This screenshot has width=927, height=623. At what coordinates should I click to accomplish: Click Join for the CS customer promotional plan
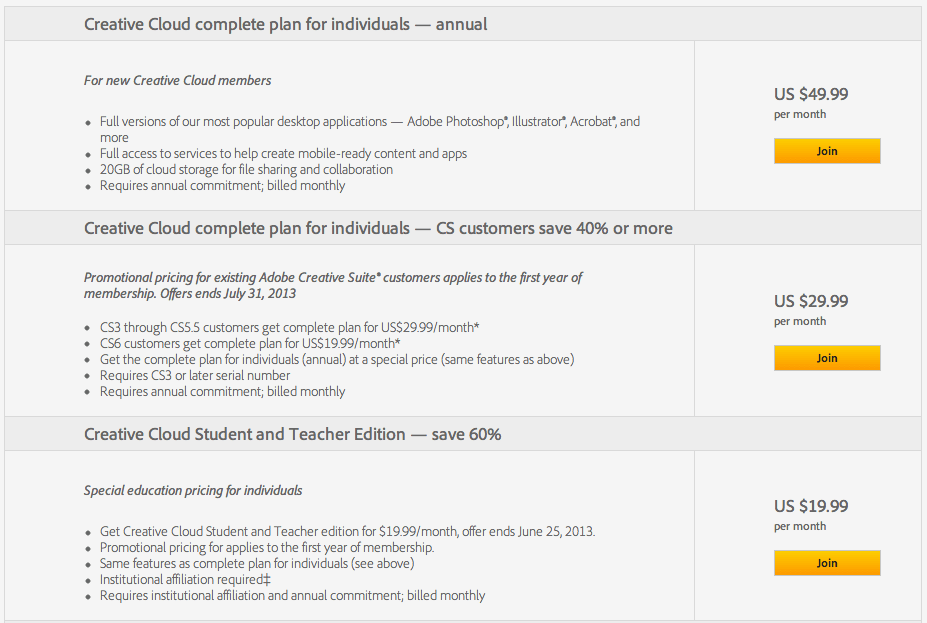click(x=826, y=357)
